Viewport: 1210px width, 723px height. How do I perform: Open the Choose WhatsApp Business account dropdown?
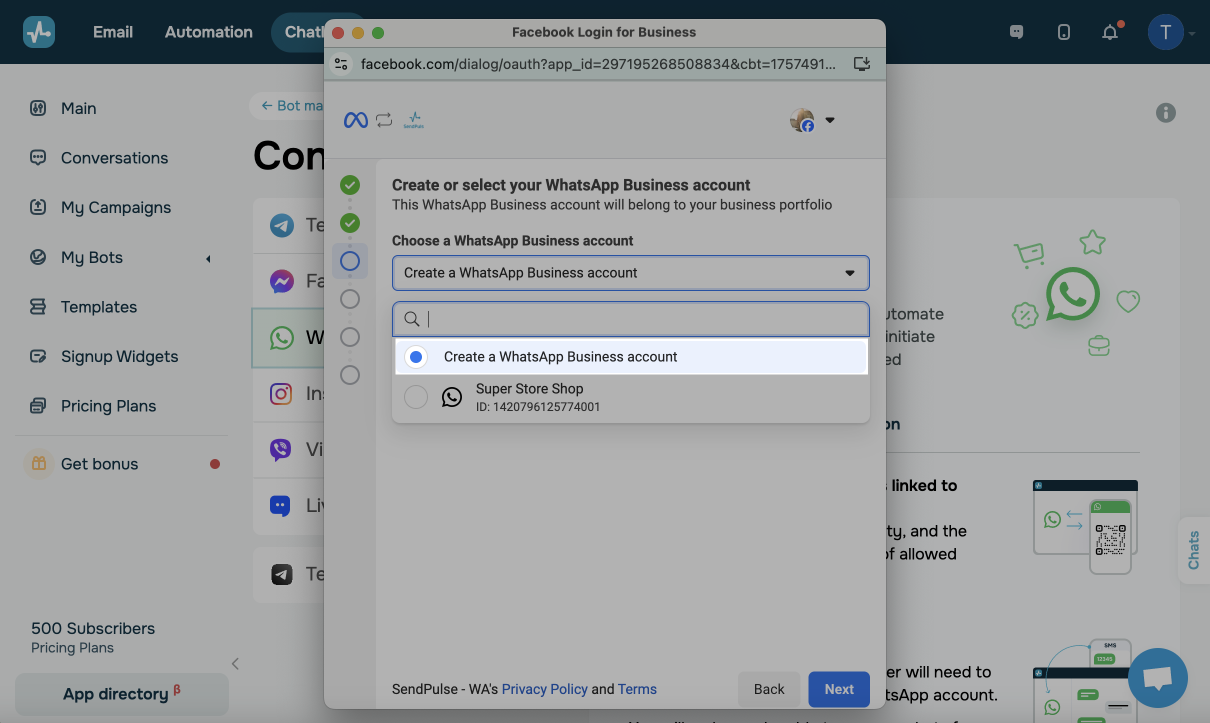[x=630, y=273]
